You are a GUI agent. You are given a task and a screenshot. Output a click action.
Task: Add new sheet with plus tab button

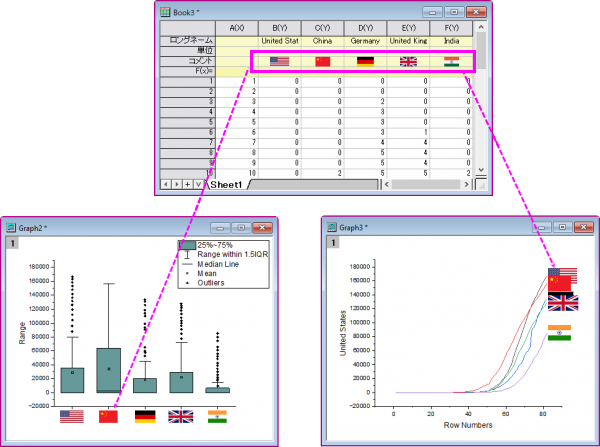[x=187, y=184]
